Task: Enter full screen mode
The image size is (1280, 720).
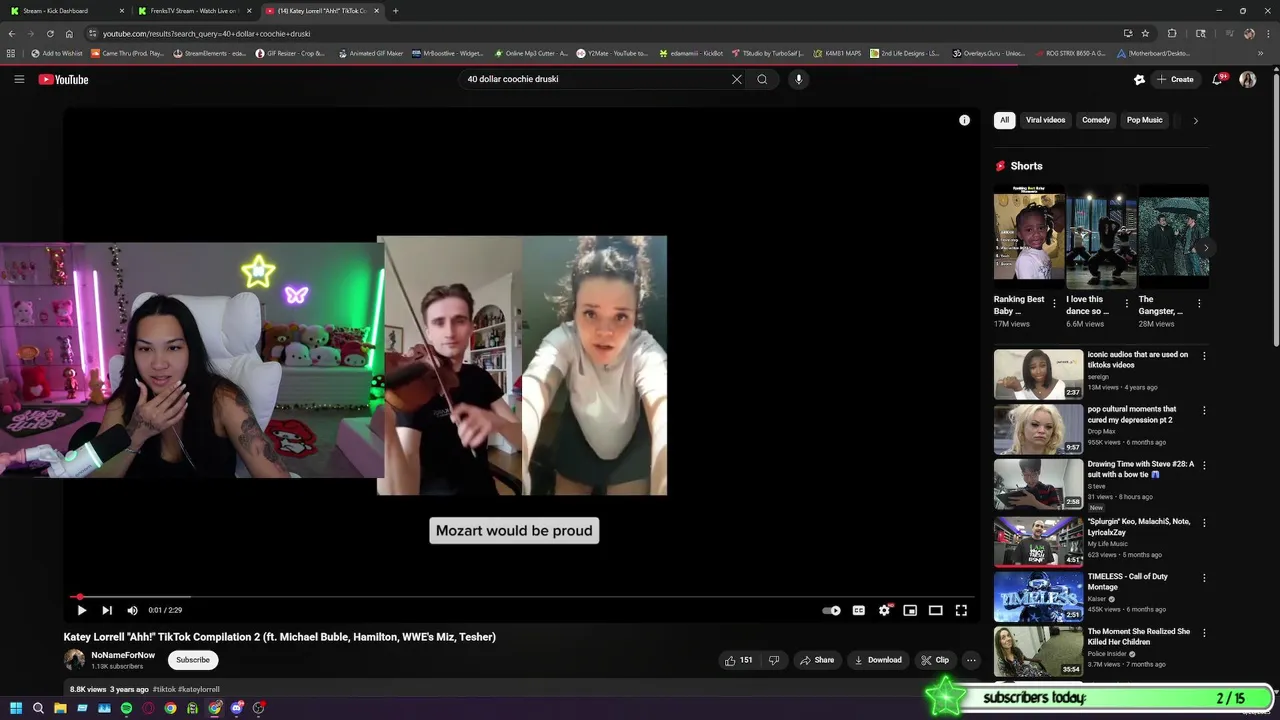Action: [961, 610]
